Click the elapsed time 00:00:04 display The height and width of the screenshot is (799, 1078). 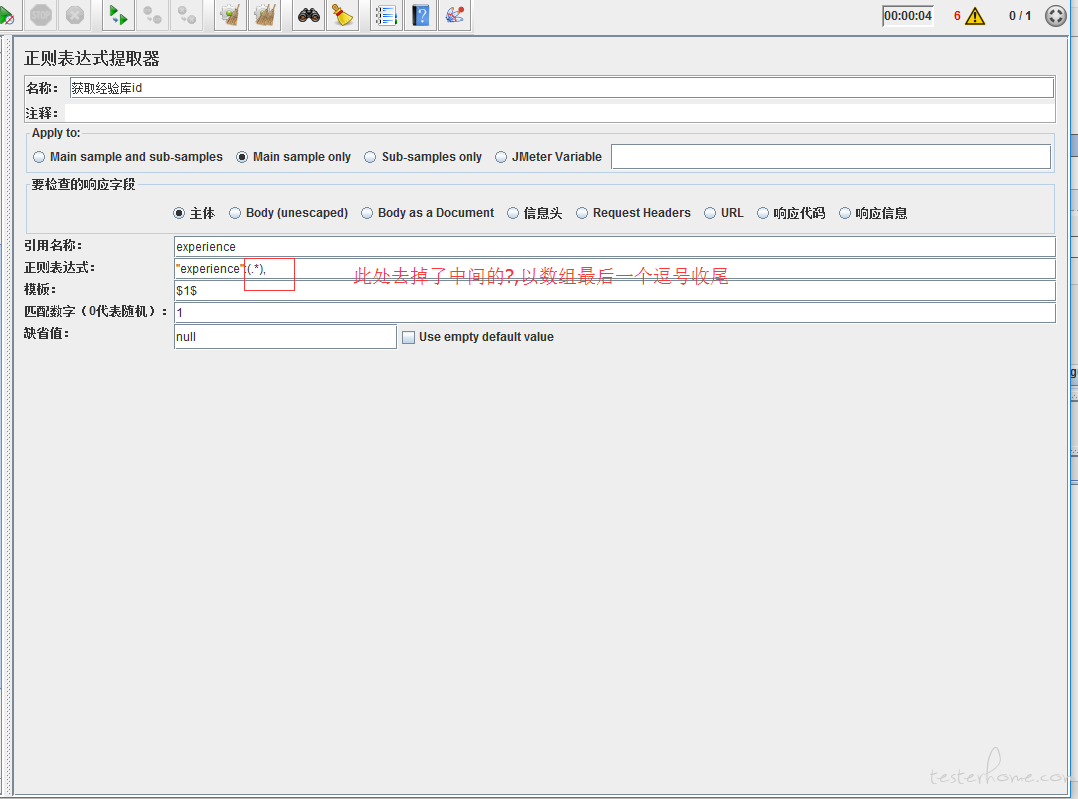click(908, 16)
